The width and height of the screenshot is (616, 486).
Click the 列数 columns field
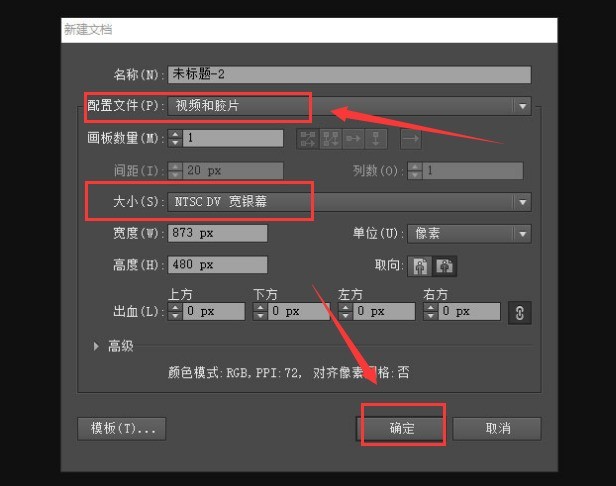(x=473, y=171)
